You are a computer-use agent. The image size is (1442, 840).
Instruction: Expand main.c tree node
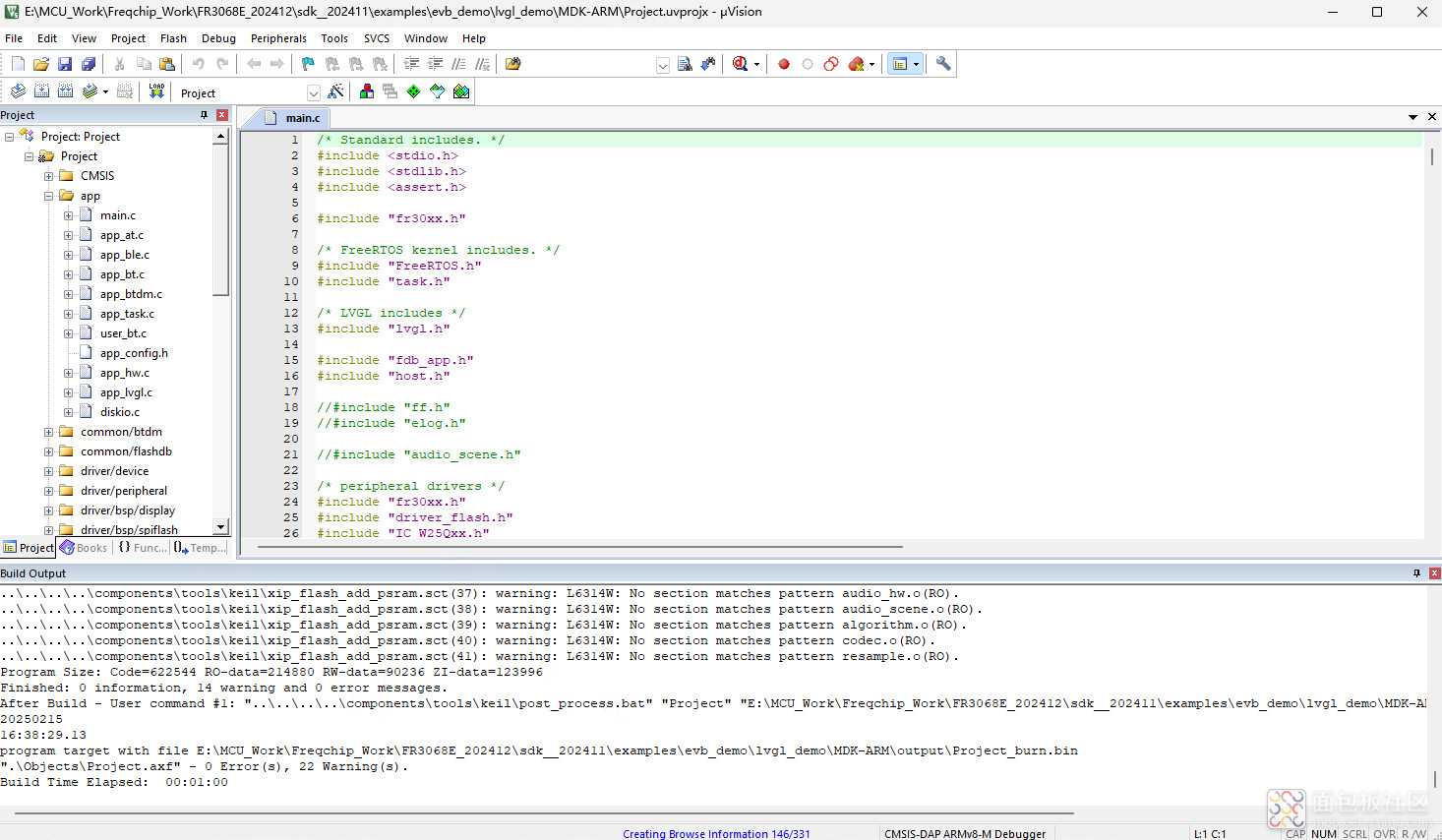point(68,215)
